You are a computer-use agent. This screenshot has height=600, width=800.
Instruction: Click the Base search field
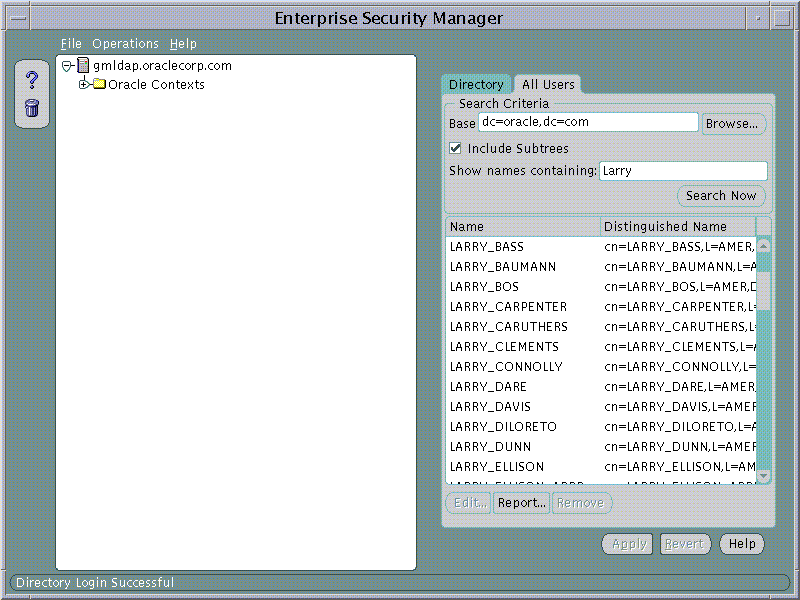pos(588,122)
